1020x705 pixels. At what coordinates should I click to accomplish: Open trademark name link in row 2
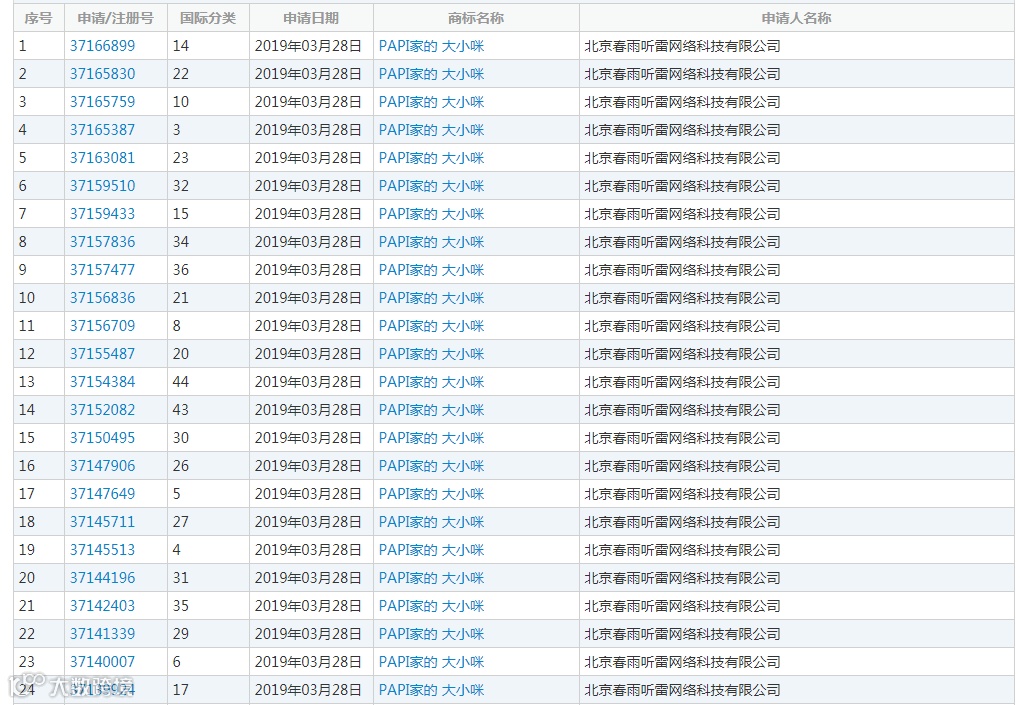431,74
